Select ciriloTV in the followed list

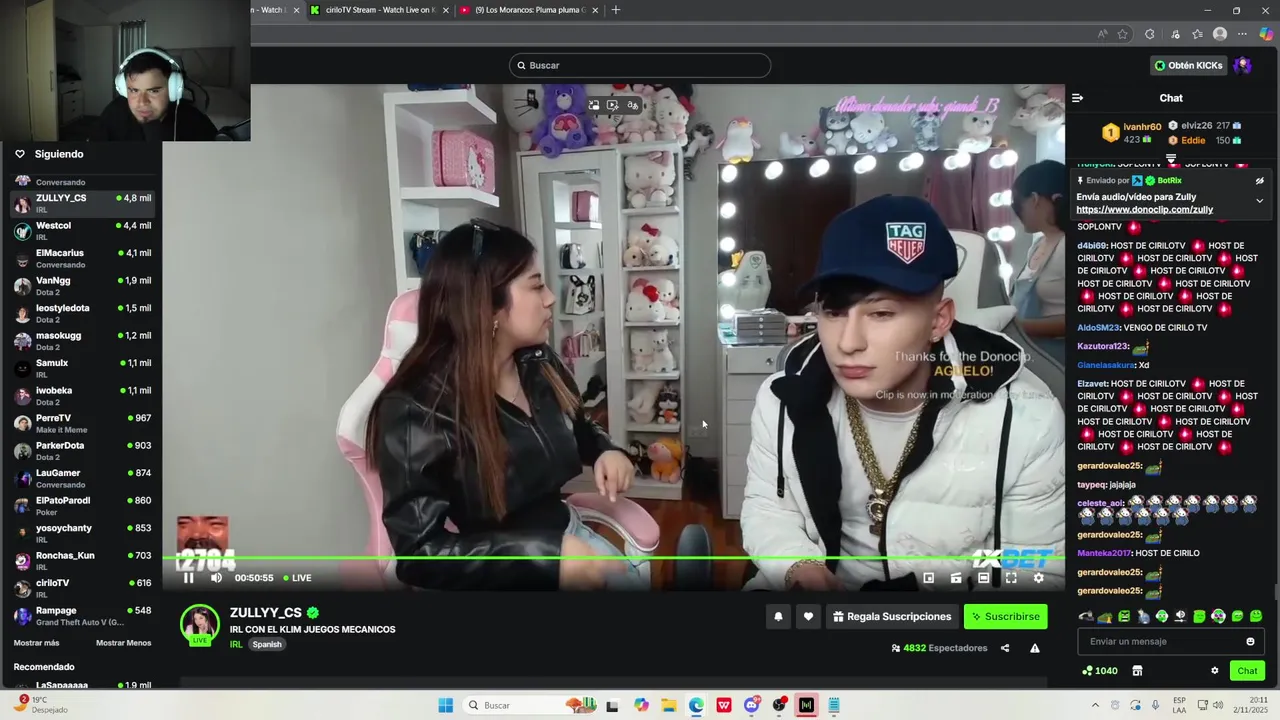(x=82, y=589)
